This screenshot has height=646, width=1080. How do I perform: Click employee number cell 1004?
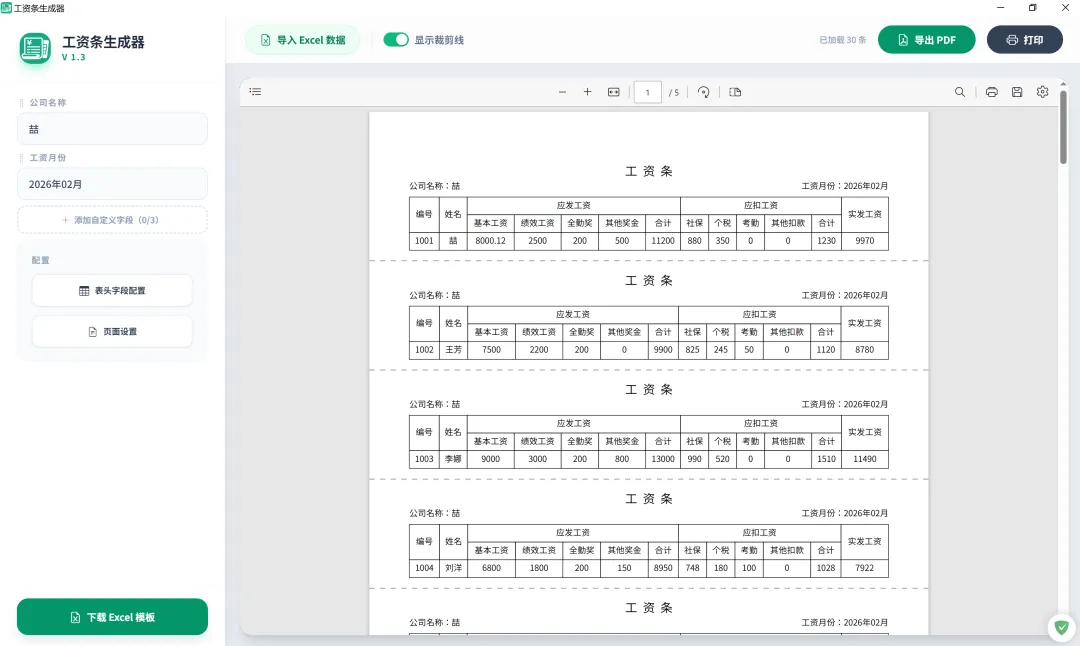pyautogui.click(x=424, y=568)
